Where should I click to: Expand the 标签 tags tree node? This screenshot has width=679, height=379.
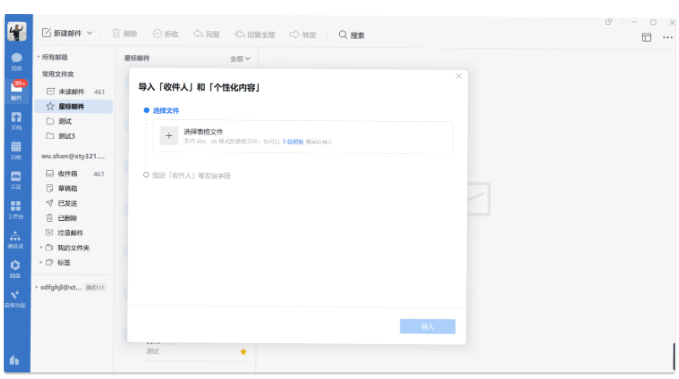(41, 262)
